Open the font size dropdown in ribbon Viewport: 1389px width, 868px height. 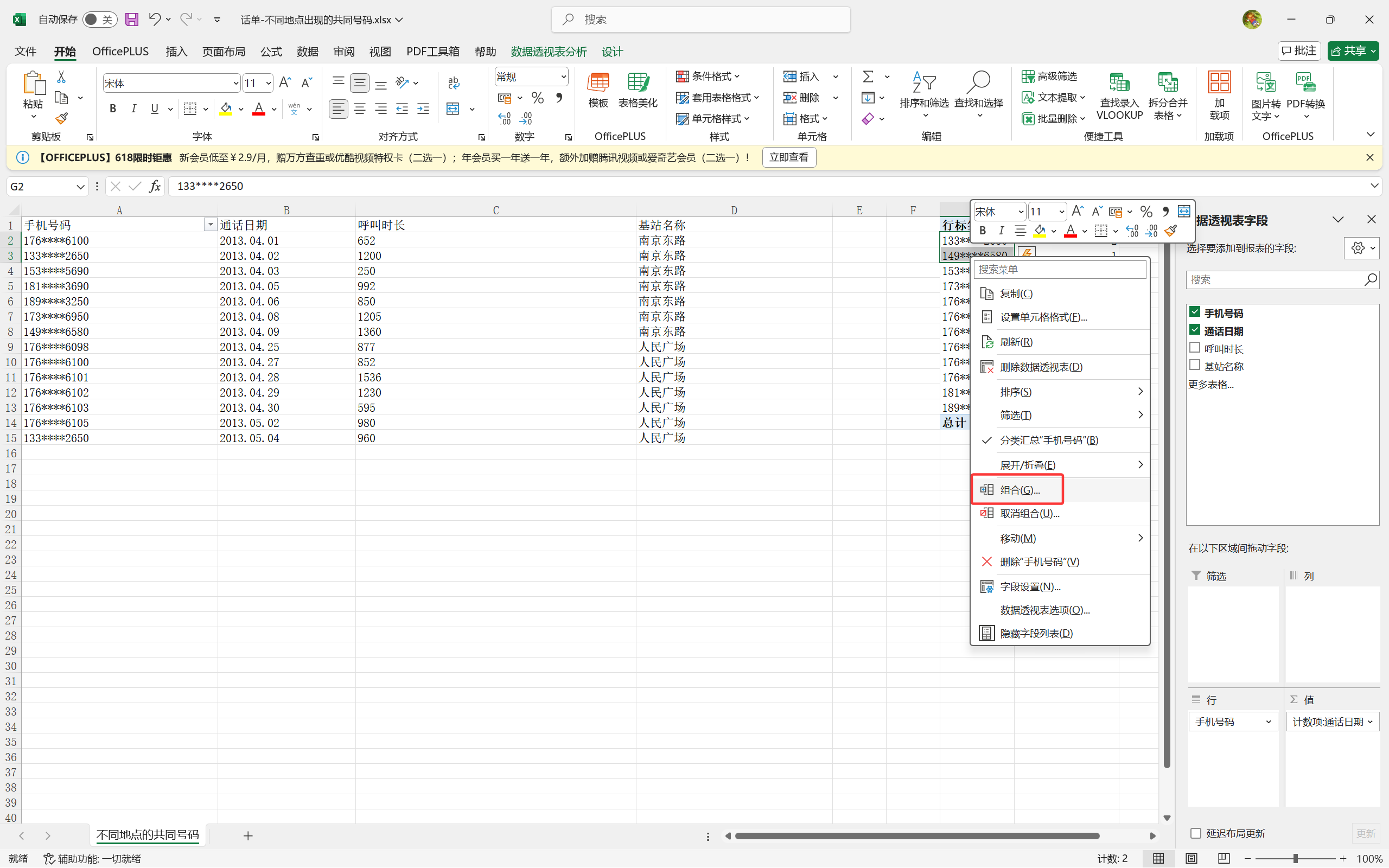coord(268,83)
